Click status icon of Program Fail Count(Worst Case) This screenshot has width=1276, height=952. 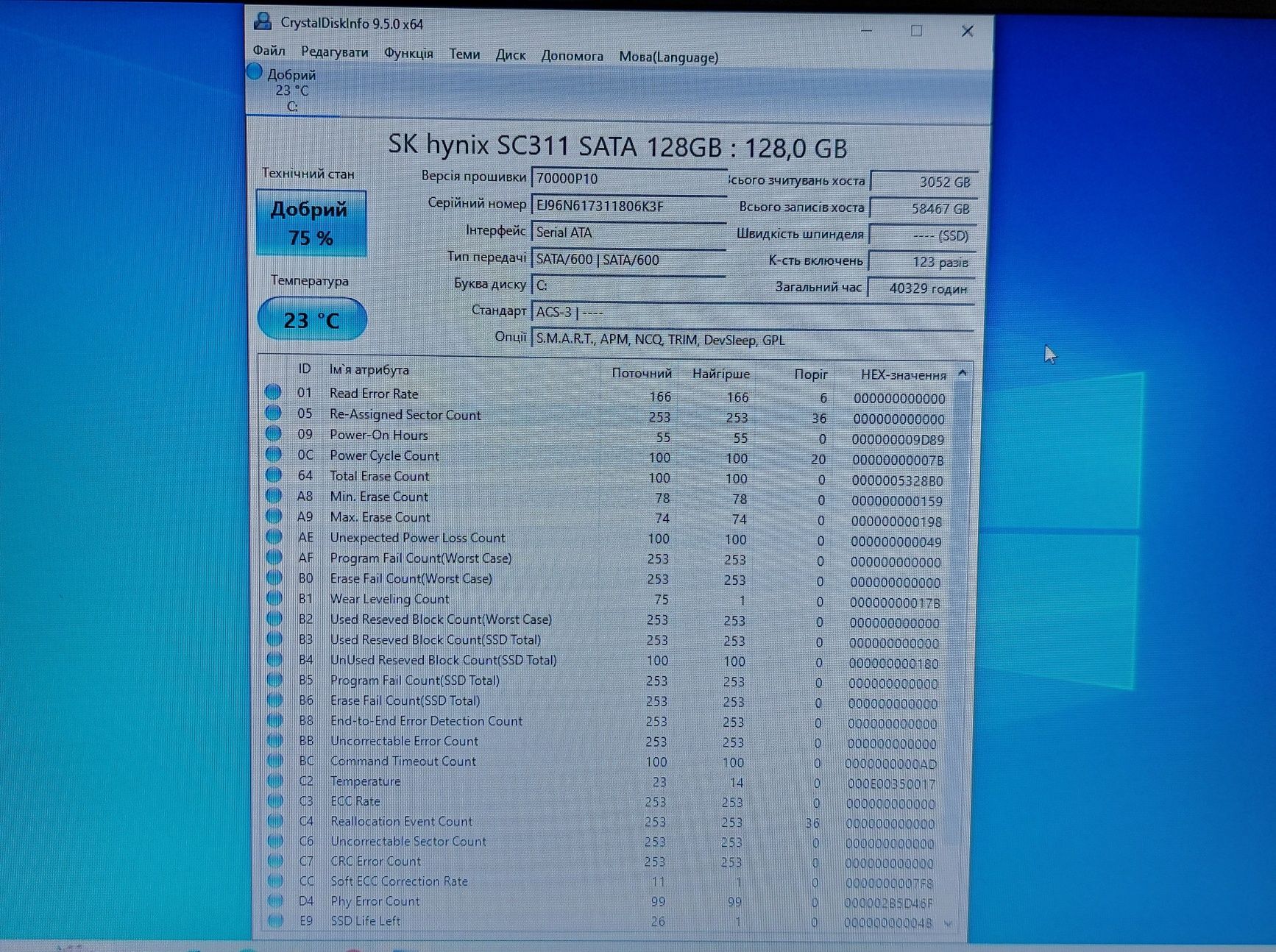pos(274,557)
